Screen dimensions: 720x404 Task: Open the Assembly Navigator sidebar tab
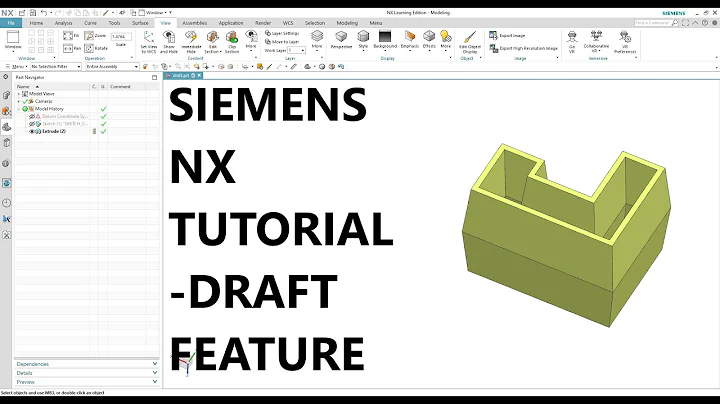click(x=6, y=95)
